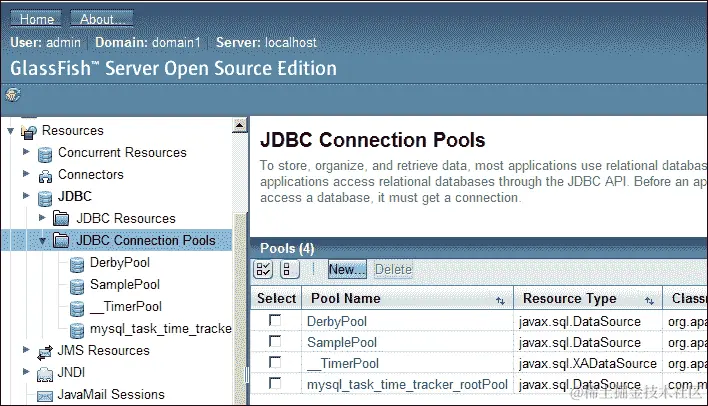Click the Connectors icon
Viewport: 708px width, 406px height.
pos(45,176)
